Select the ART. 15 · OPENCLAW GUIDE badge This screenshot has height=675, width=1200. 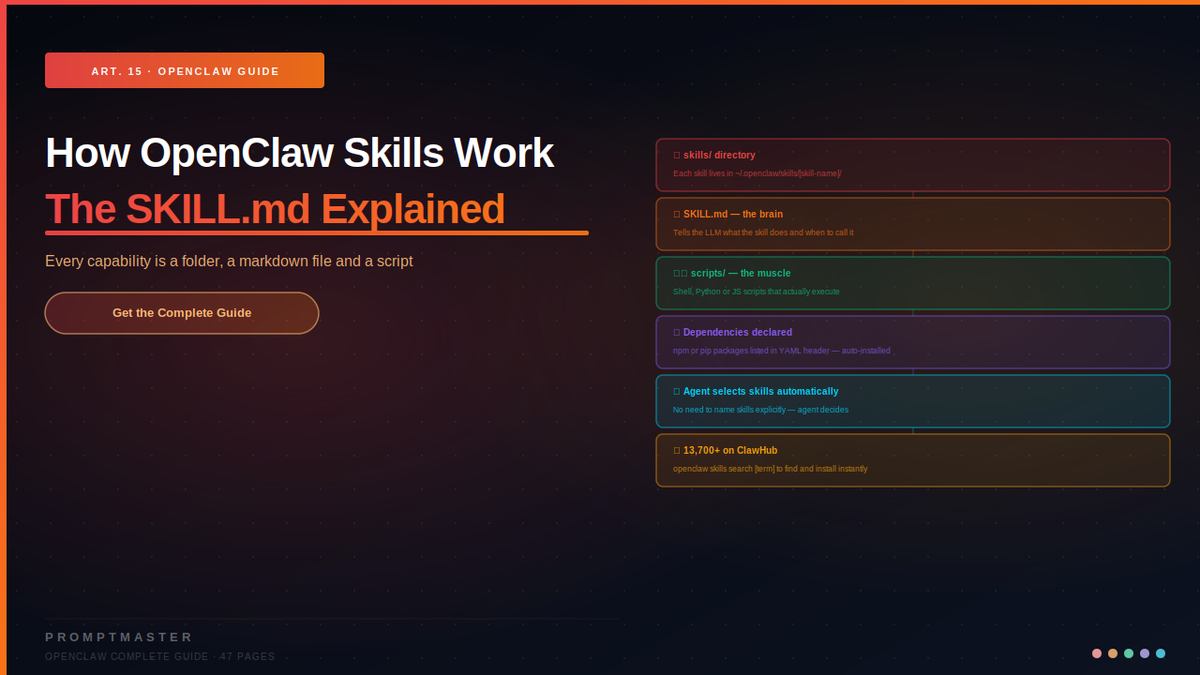[184, 71]
